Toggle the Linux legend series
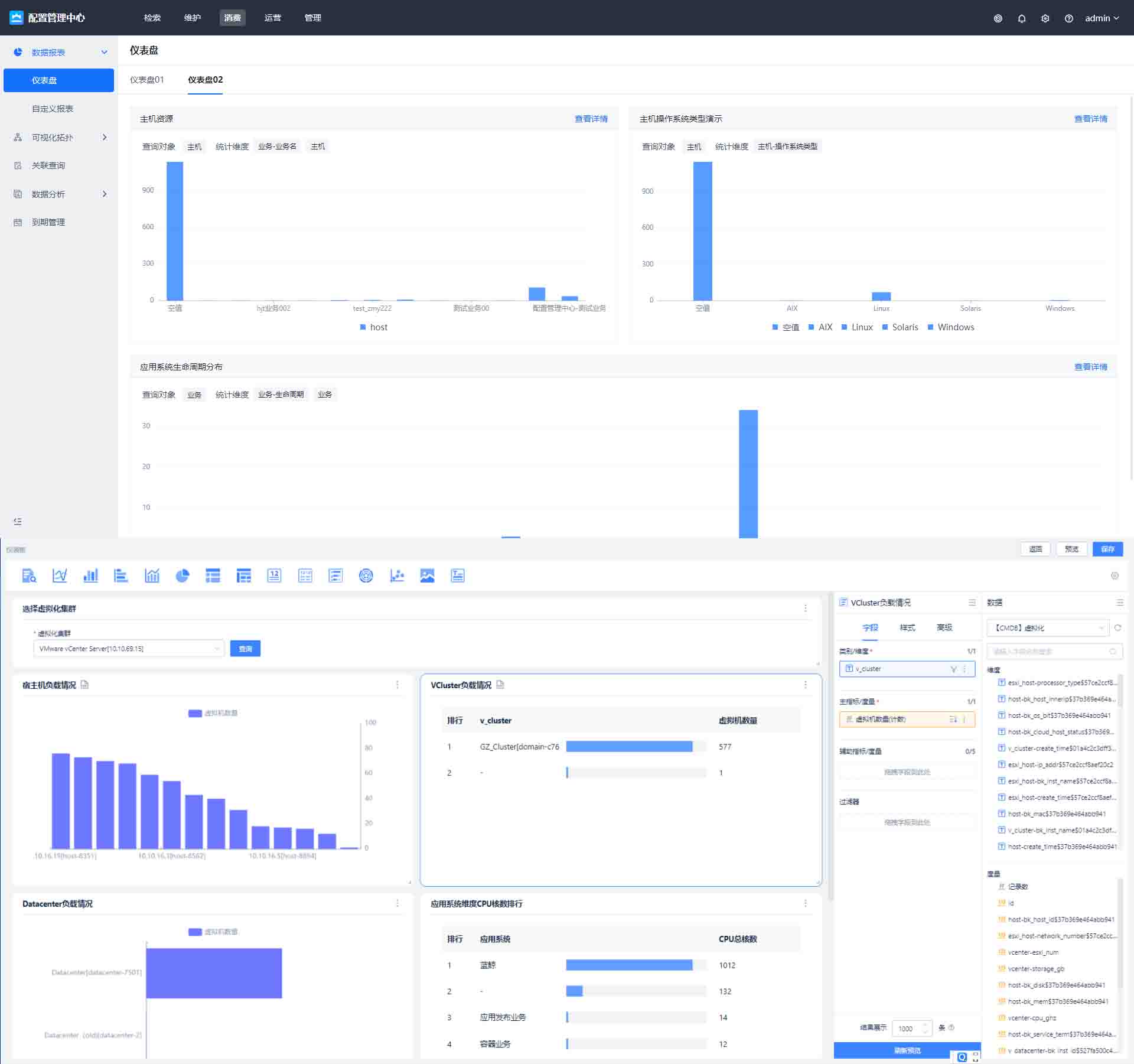The image size is (1134, 1064). [856, 327]
